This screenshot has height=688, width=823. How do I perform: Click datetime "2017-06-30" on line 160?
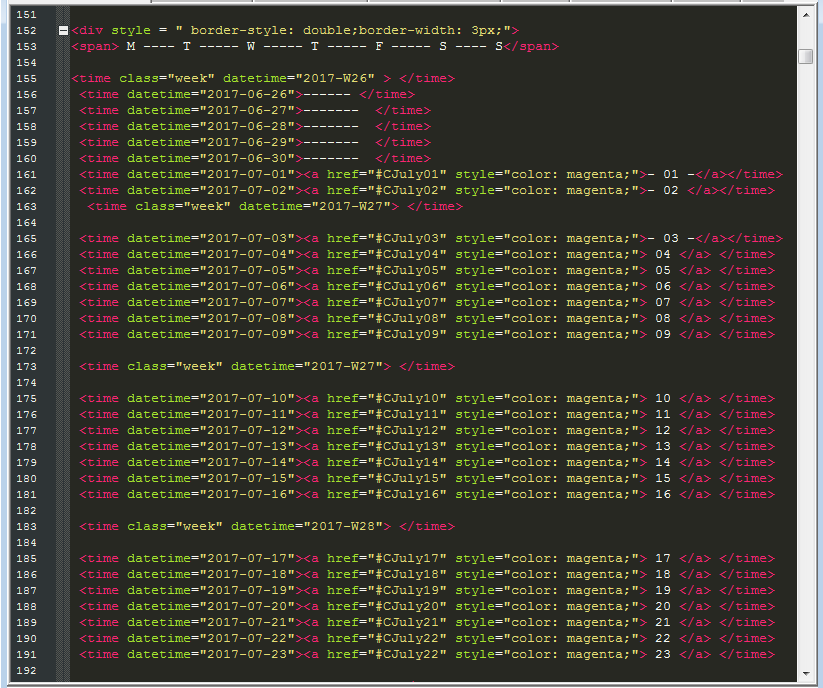[251, 158]
